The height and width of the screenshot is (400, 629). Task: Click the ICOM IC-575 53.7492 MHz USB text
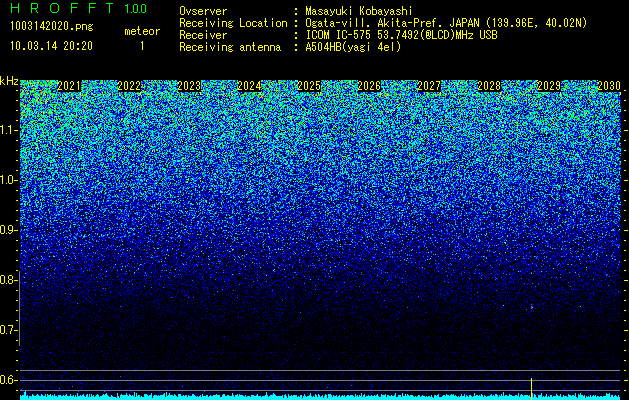pyautogui.click(x=401, y=35)
